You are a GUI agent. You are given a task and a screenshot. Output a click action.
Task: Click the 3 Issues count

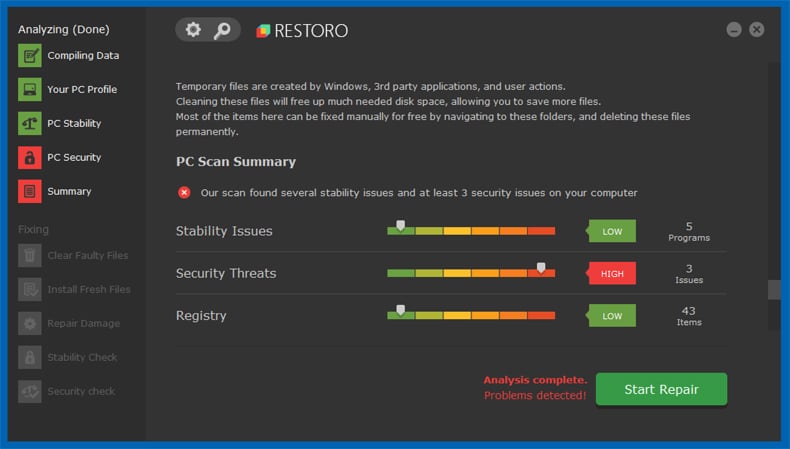point(689,274)
